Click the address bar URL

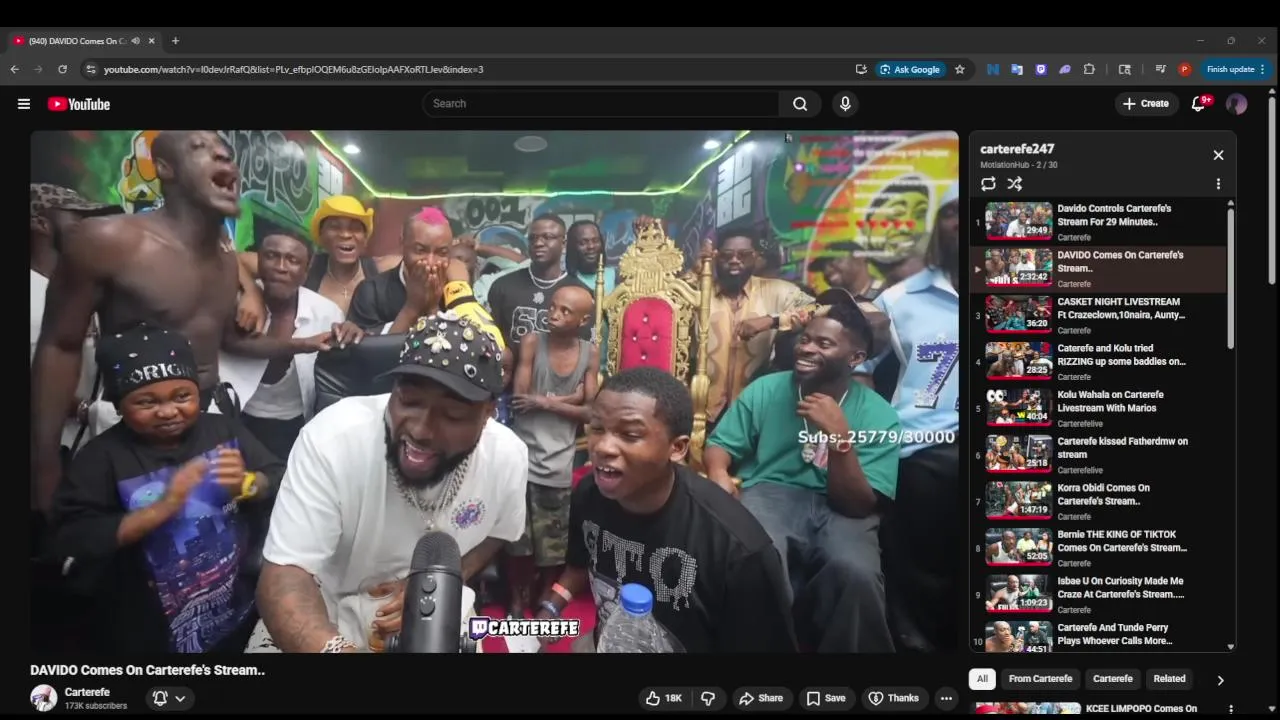click(294, 69)
